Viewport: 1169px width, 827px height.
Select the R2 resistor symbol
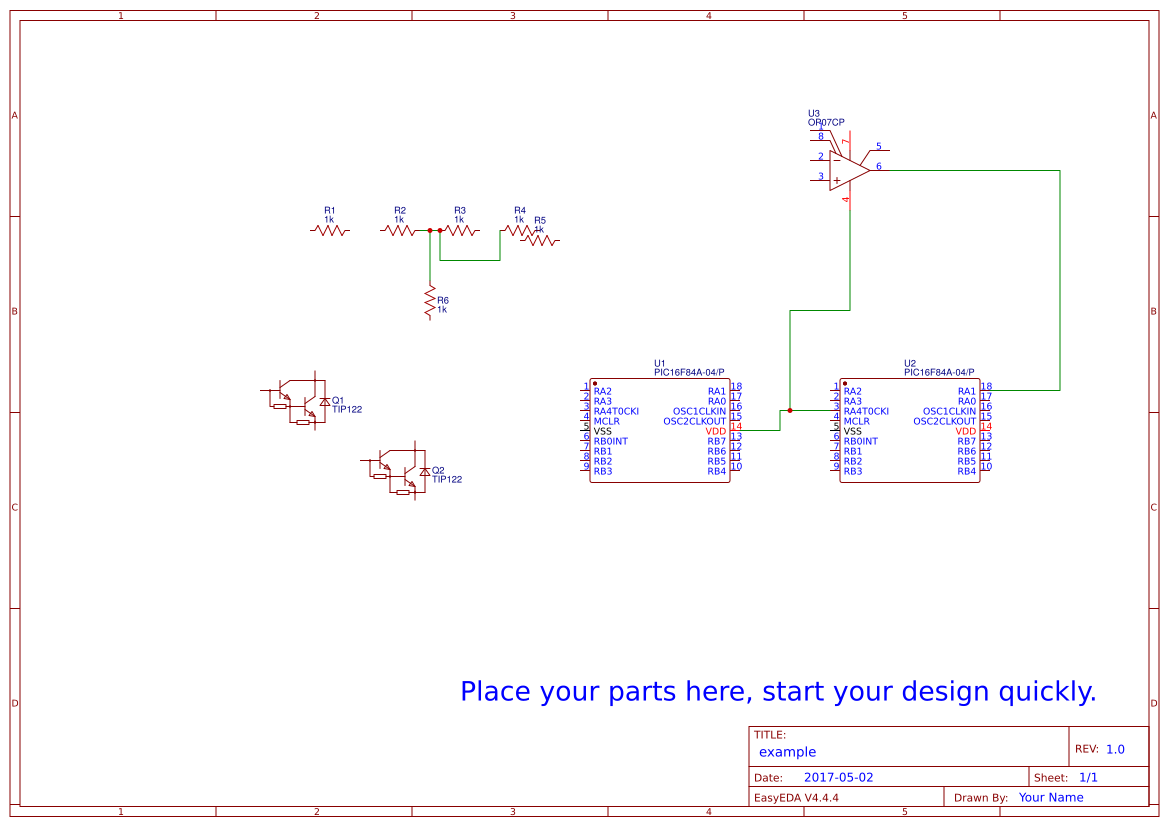[x=400, y=231]
